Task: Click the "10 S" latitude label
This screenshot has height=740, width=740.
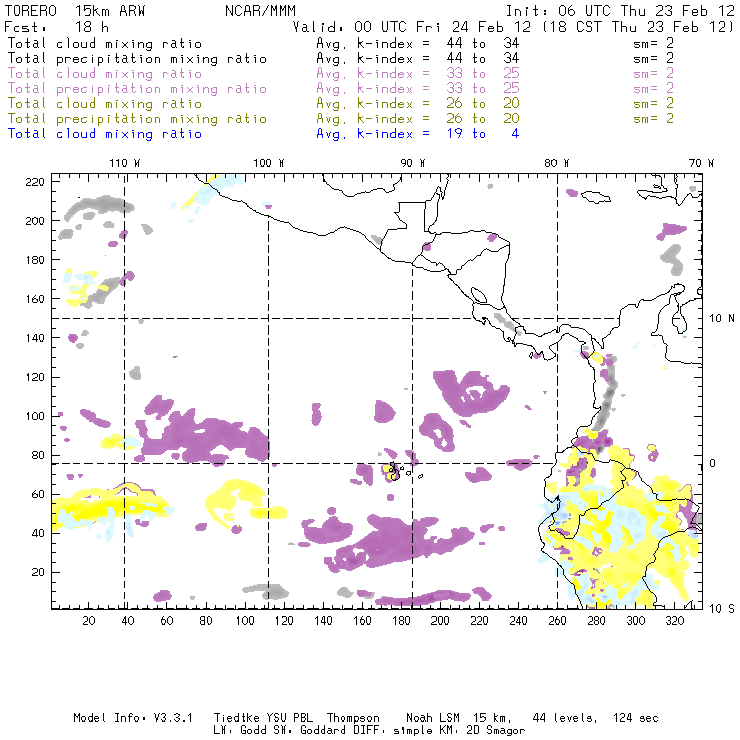Action: [x=722, y=609]
